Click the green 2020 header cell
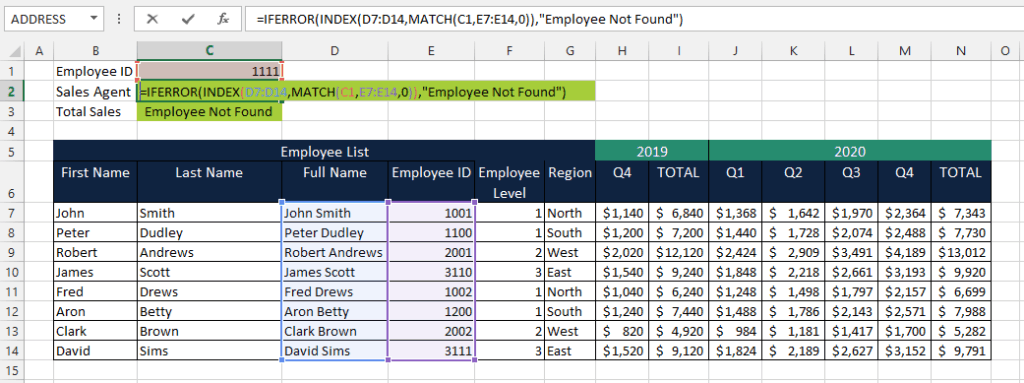This screenshot has width=1024, height=383. 850,152
